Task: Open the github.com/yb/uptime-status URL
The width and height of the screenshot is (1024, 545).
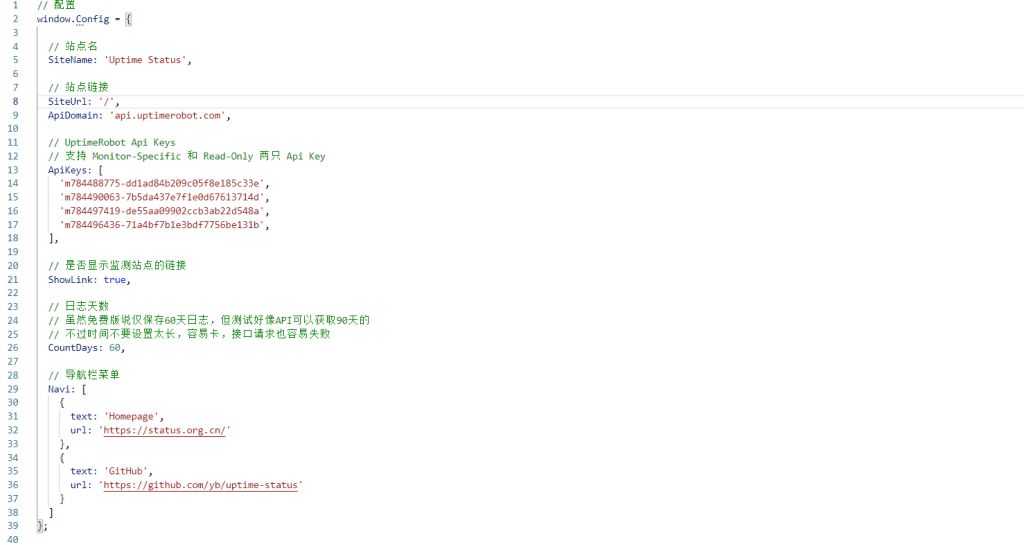Action: click(x=200, y=485)
